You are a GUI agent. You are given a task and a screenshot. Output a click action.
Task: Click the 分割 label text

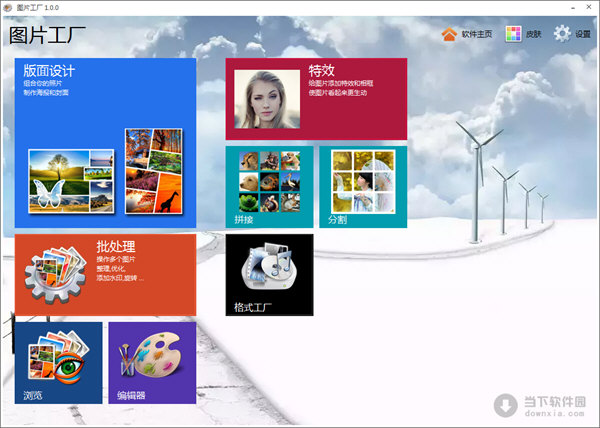point(337,220)
